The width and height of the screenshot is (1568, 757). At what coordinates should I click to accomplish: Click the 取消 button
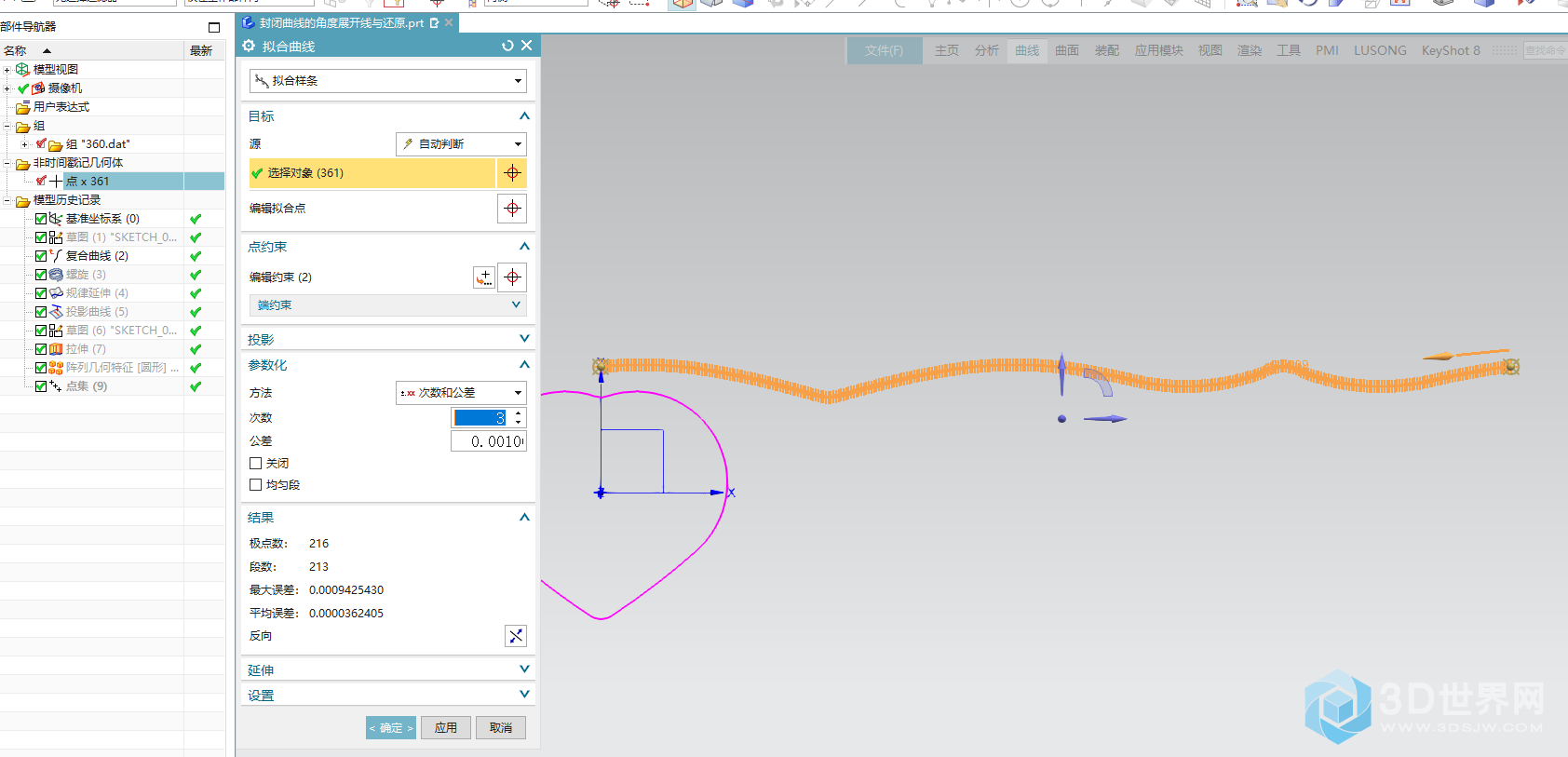[501, 728]
